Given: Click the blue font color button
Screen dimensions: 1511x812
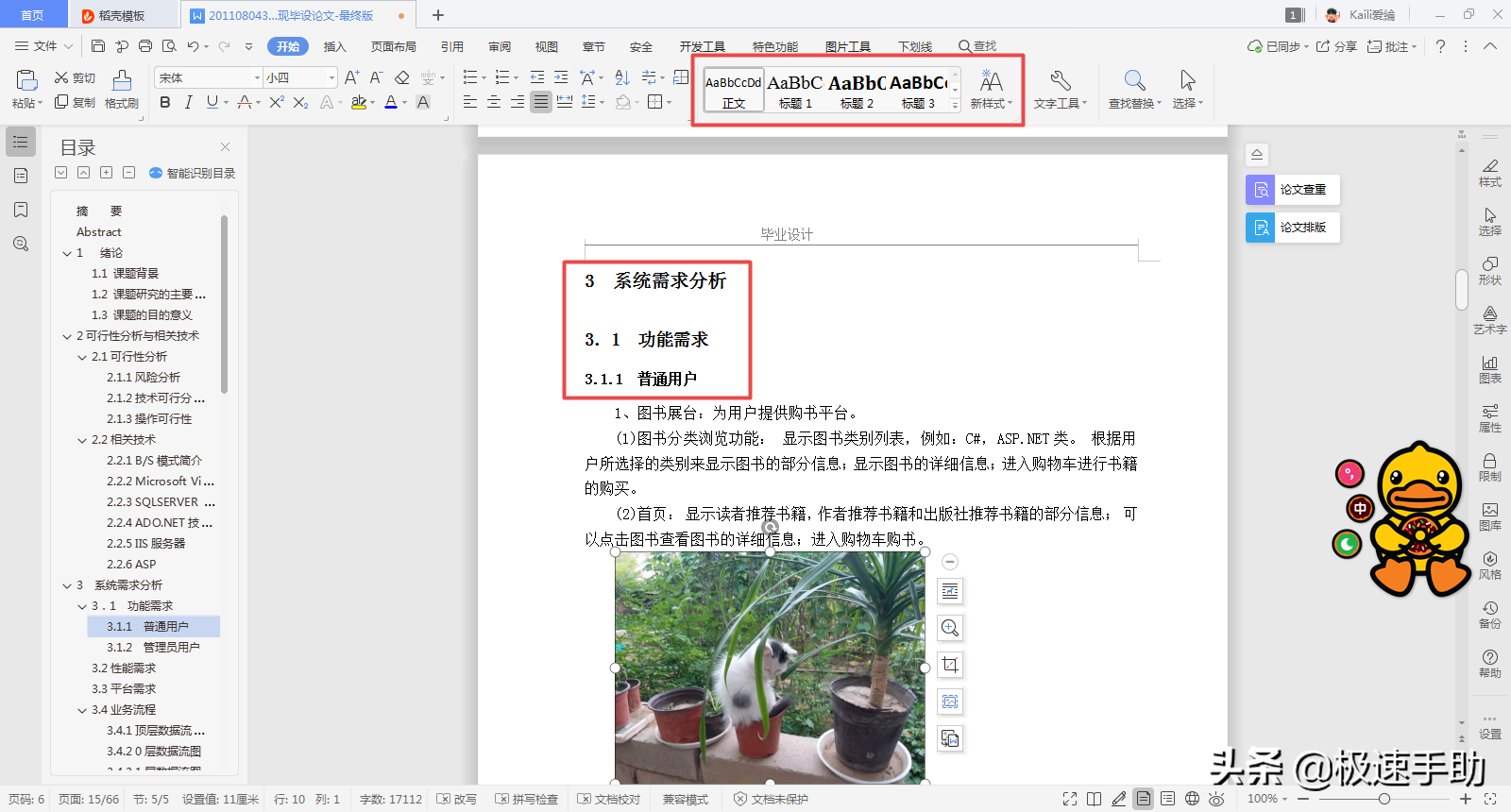Looking at the screenshot, I should click(x=391, y=102).
